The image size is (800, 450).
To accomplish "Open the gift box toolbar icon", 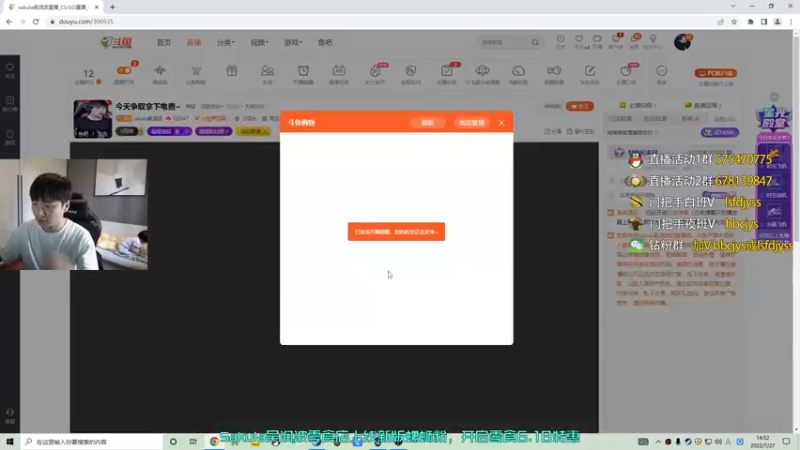I will (232, 71).
